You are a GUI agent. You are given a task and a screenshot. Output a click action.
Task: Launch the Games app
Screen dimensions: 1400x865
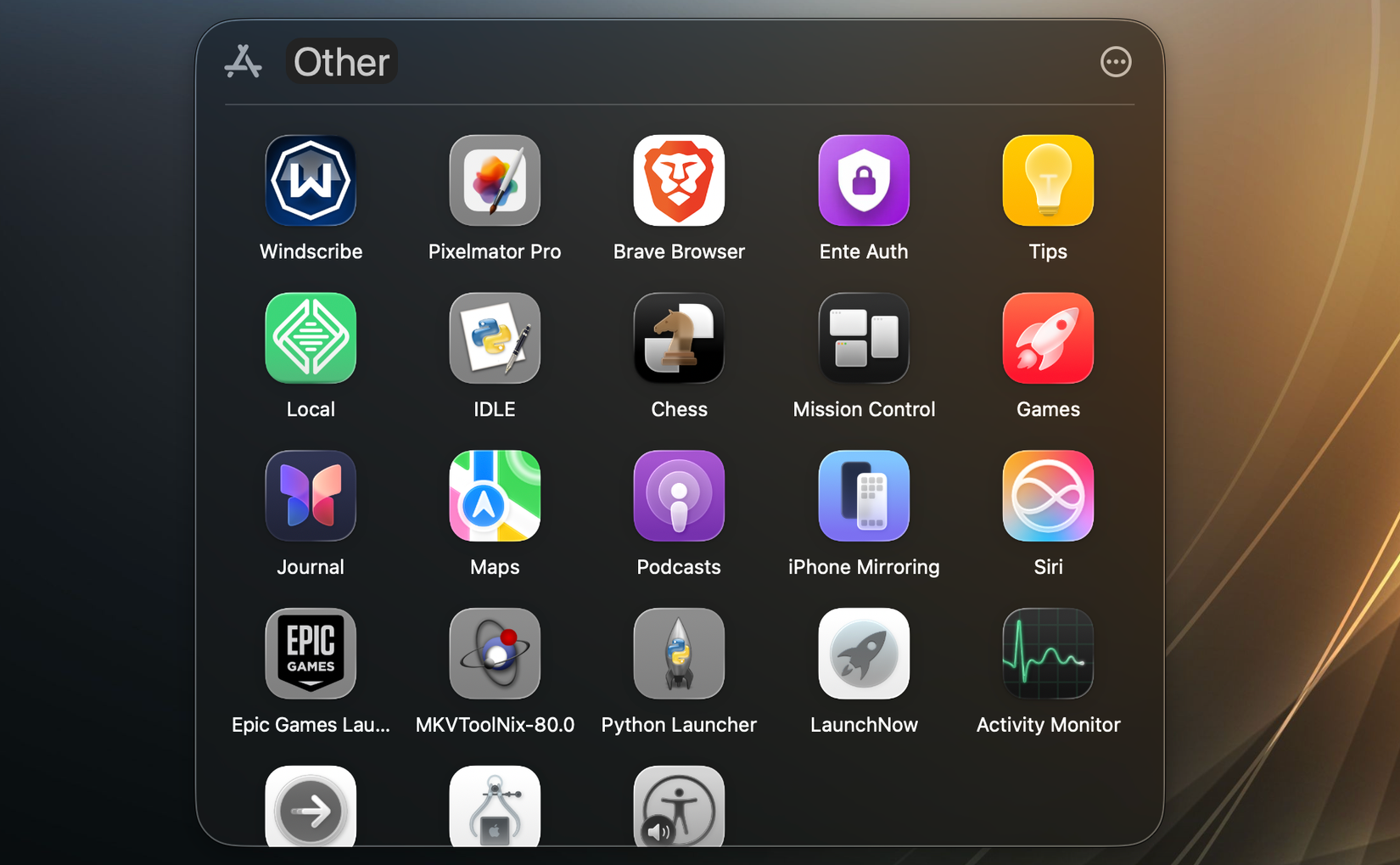pyautogui.click(x=1048, y=339)
